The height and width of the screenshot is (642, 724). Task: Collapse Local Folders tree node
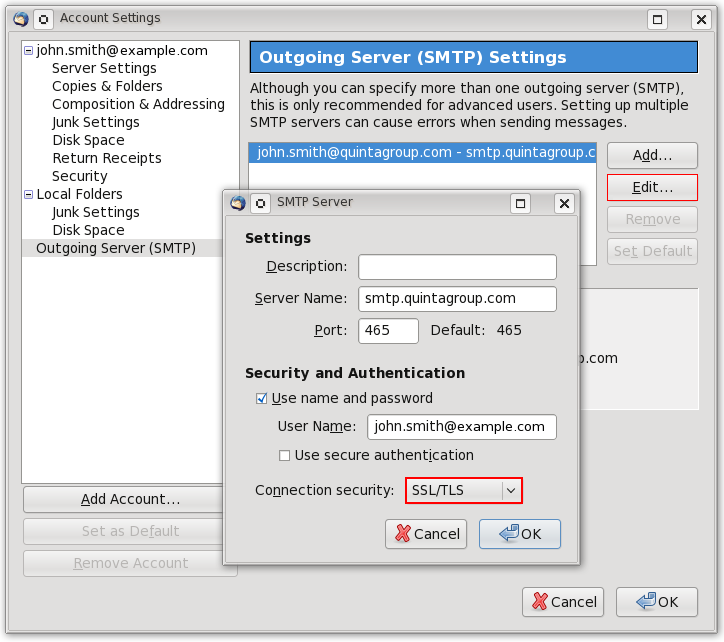(x=29, y=194)
